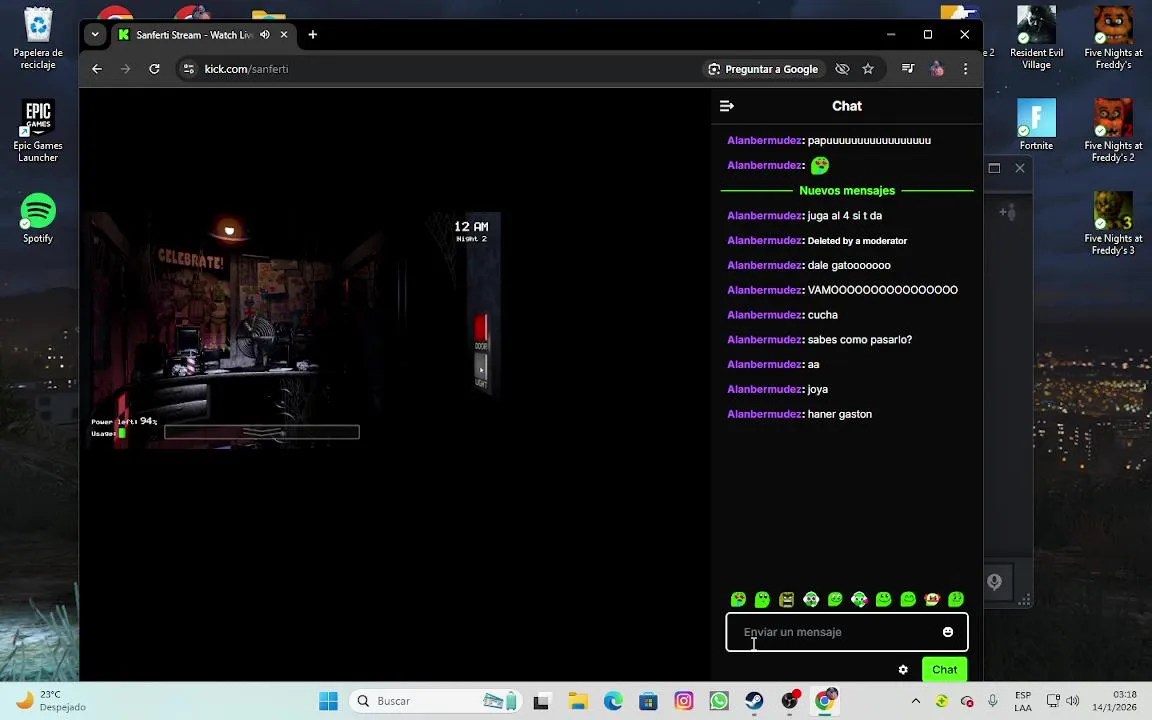Screen dimensions: 1152x720
Task: Bookmark this page with the star
Action: pyautogui.click(x=868, y=69)
